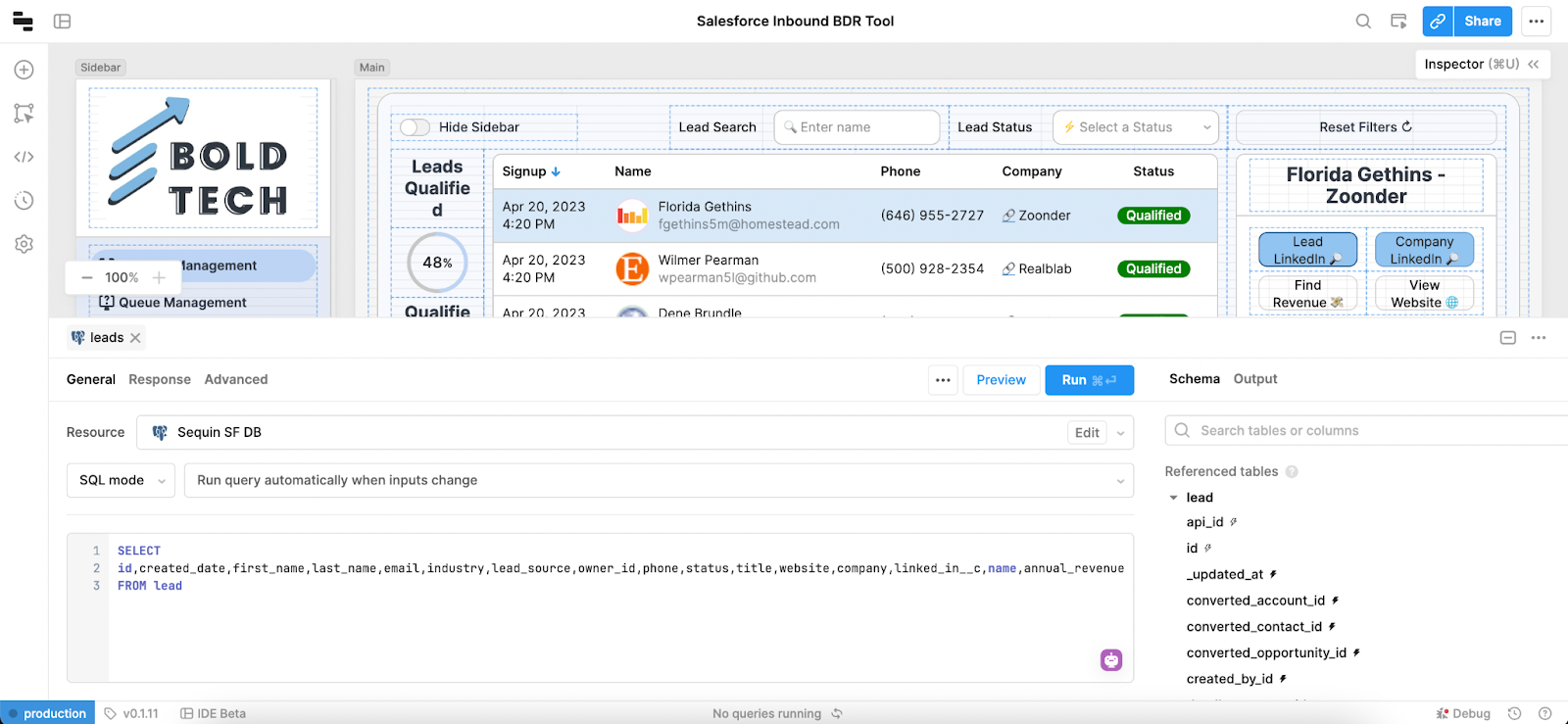Copy the app link icon button
The width and height of the screenshot is (1568, 724).
coord(1438,21)
